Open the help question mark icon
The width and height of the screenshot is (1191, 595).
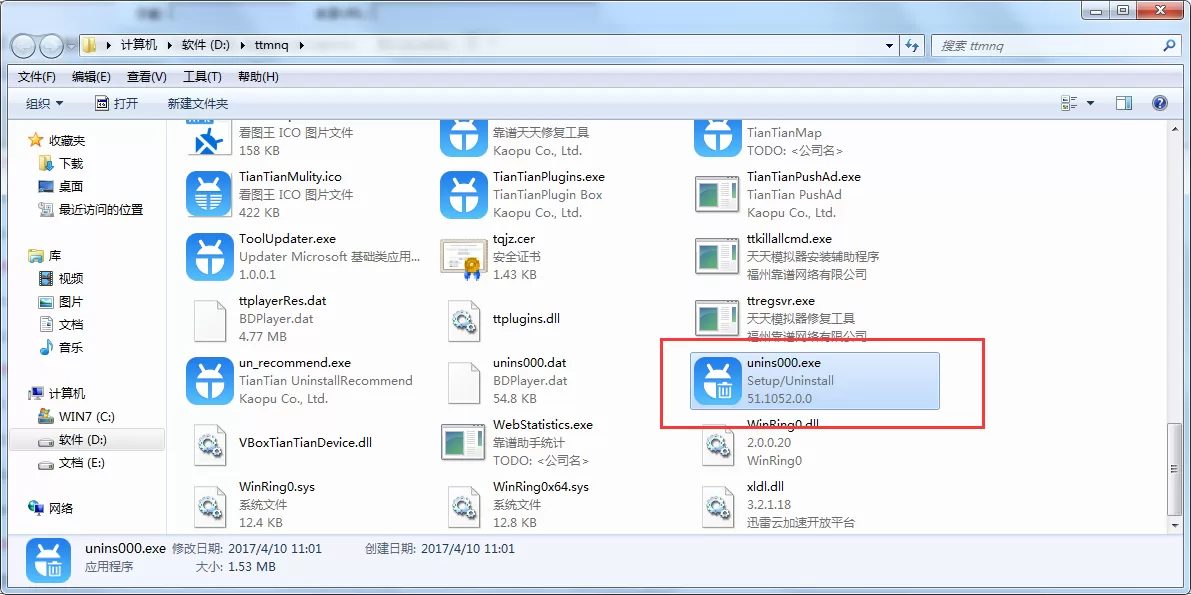[1159, 103]
